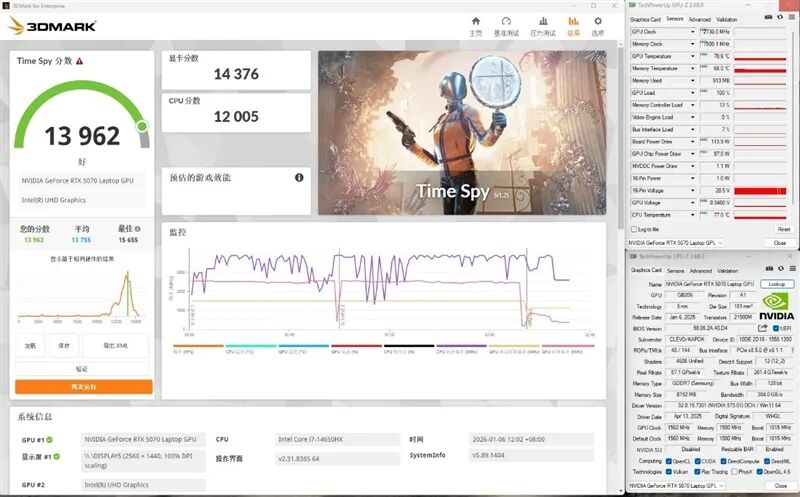This screenshot has height=497, width=800.
Task: Switch to Graphics Card tab in Sensors window
Action: pyautogui.click(x=645, y=19)
